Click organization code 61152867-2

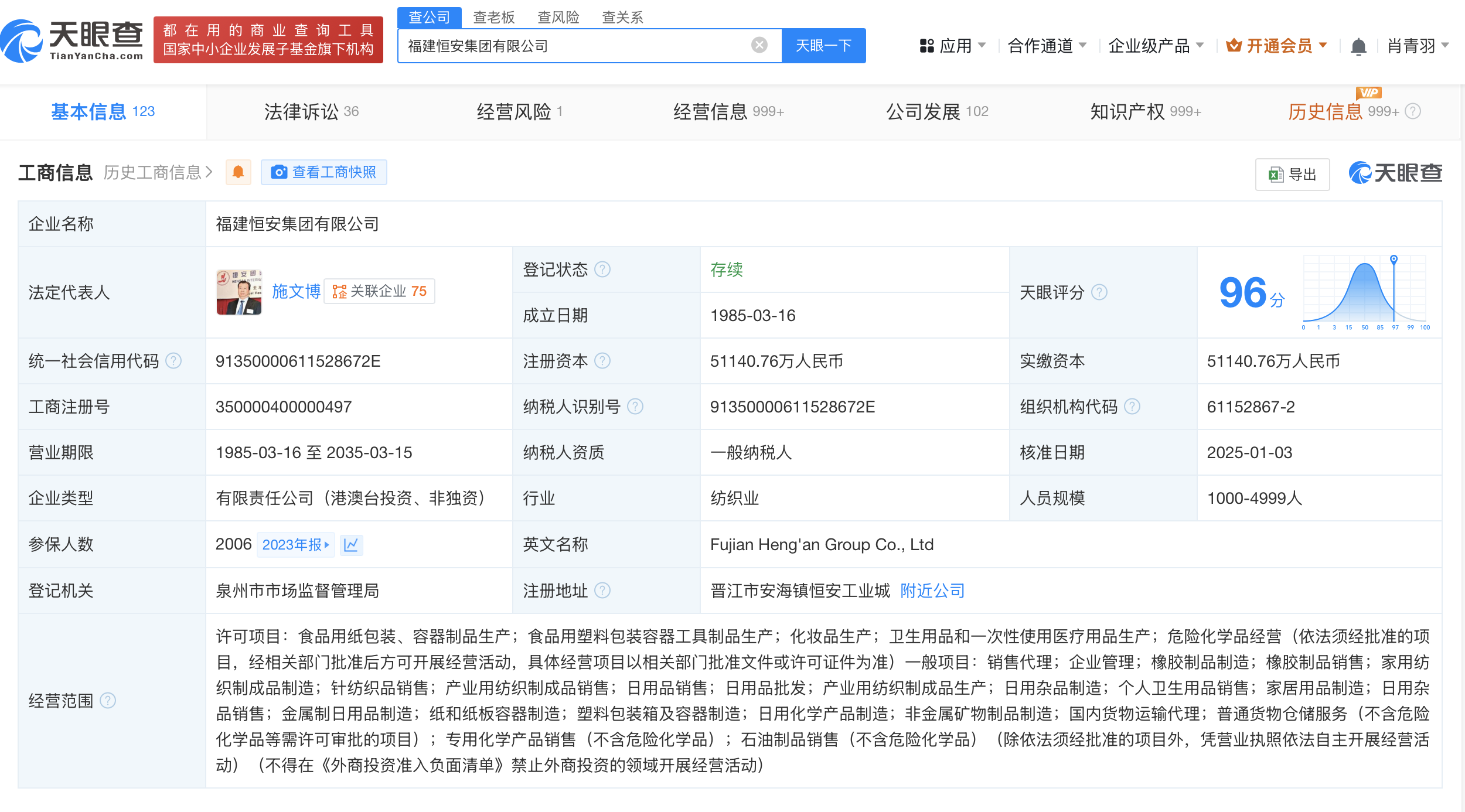click(1251, 407)
